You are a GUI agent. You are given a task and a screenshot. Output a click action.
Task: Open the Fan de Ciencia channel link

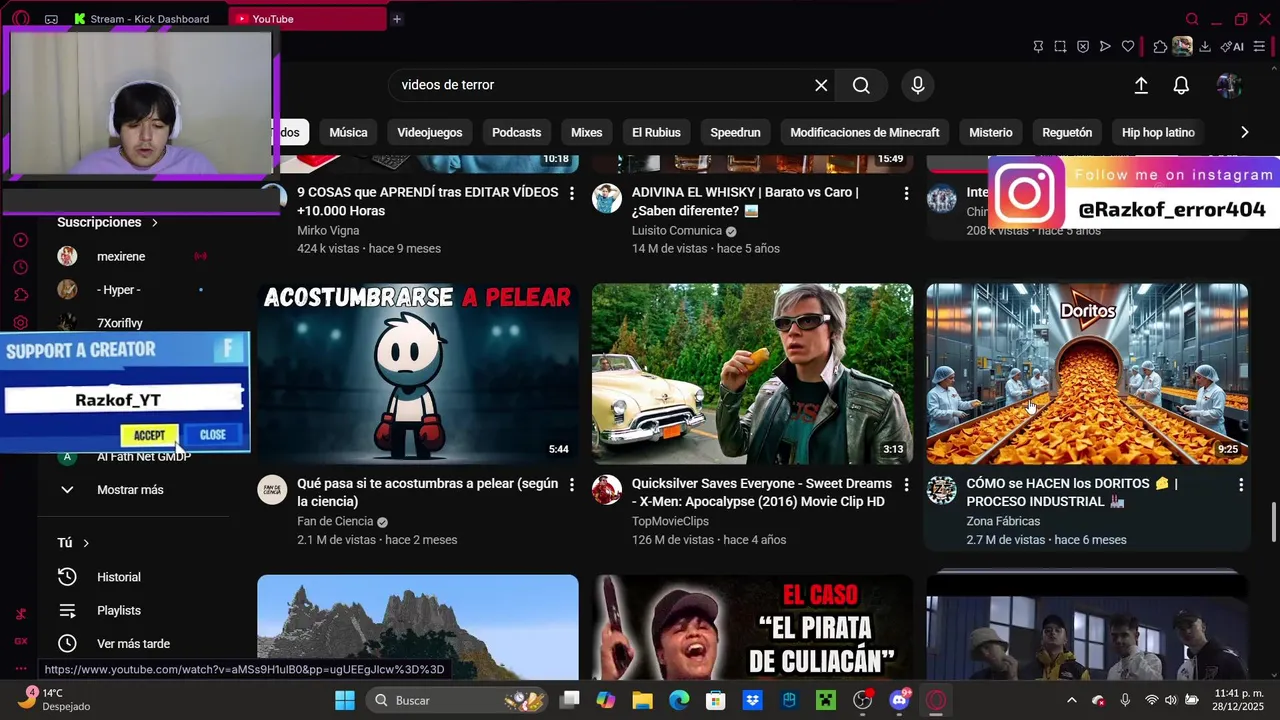coord(335,521)
